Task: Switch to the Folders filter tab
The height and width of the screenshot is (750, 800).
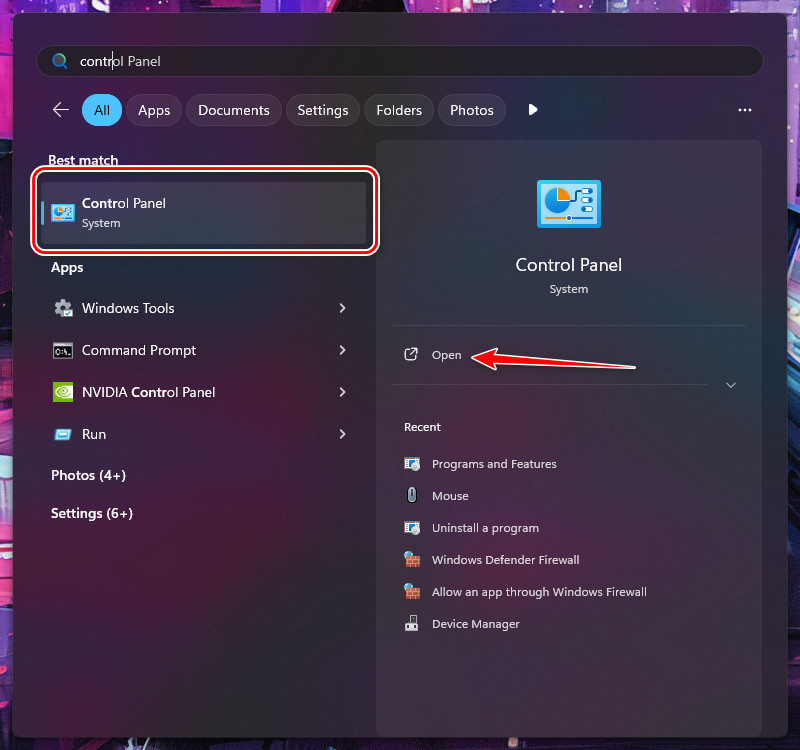Action: (399, 110)
